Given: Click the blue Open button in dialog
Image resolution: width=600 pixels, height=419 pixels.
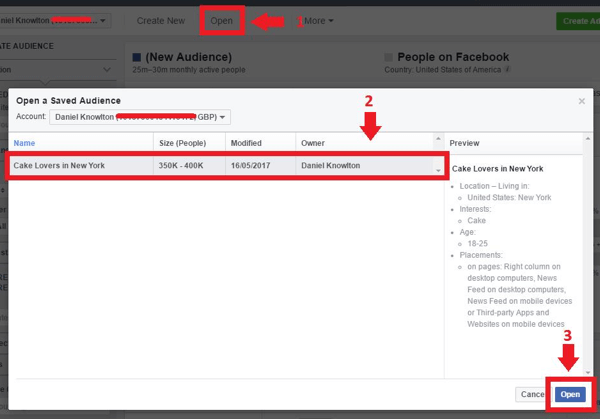Looking at the screenshot, I should pyautogui.click(x=570, y=394).
